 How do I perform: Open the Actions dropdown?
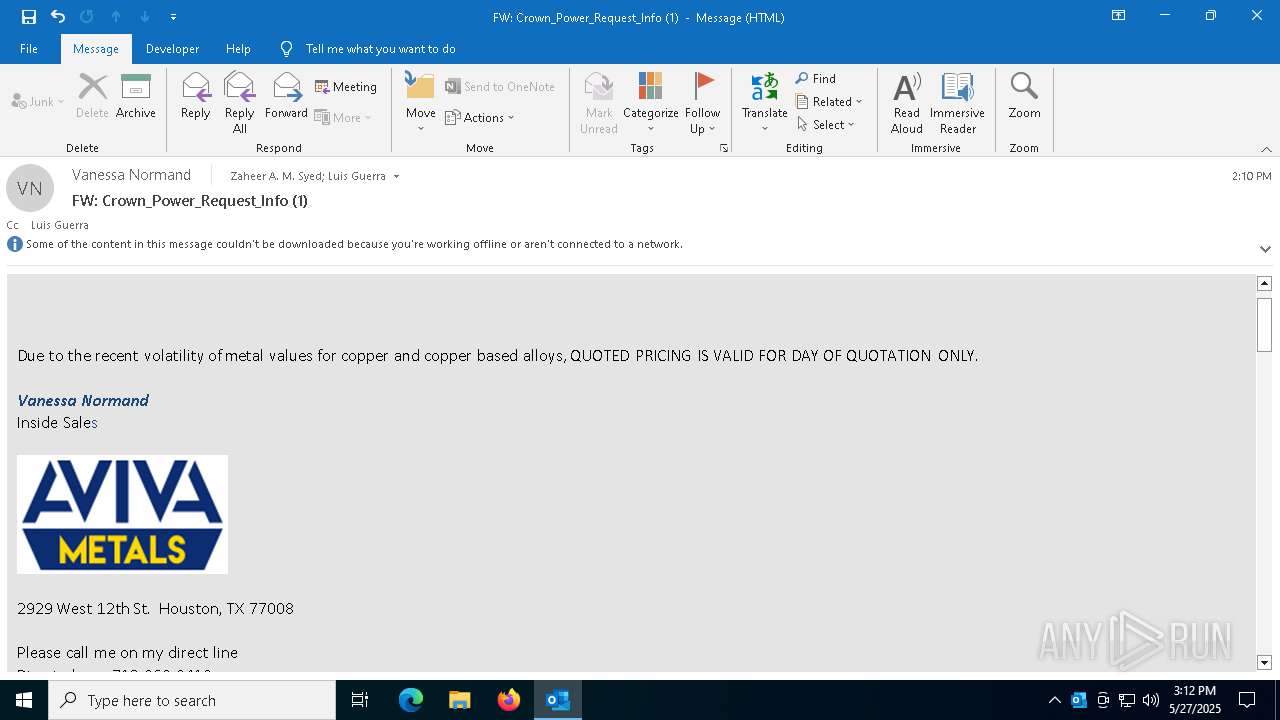pos(480,117)
